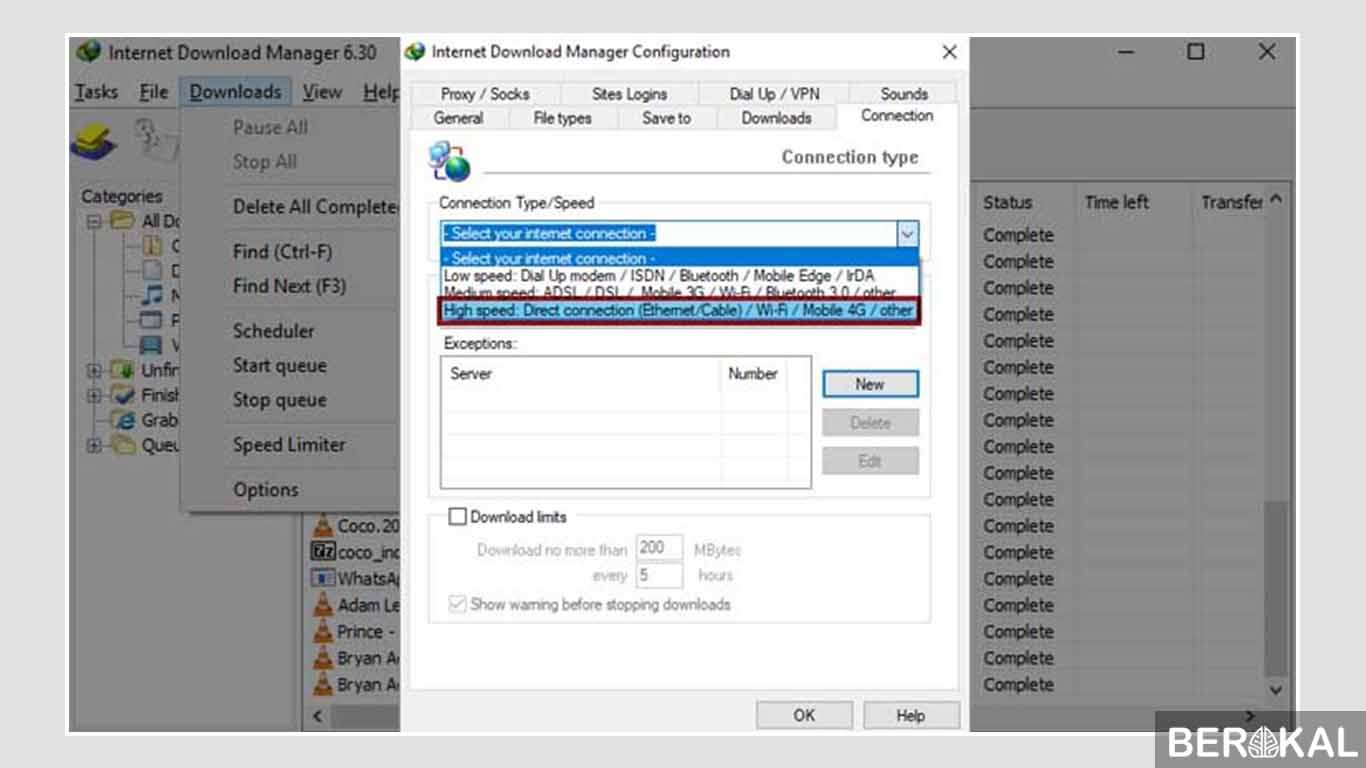This screenshot has width=1366, height=768.
Task: Click the every hours input field
Action: (x=659, y=576)
